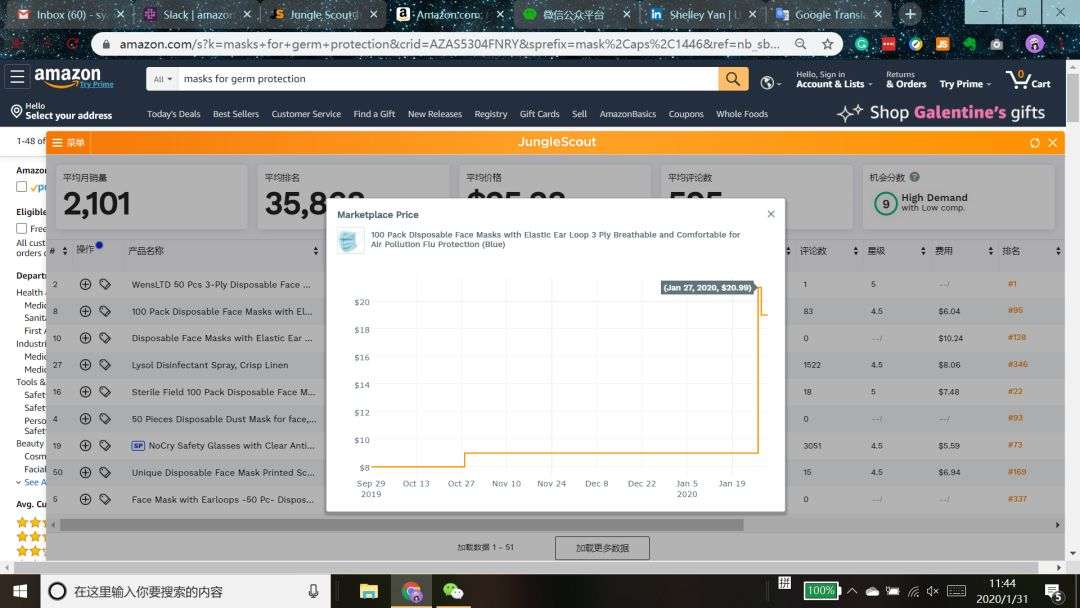
Task: Open Today's Deals link
Action: pos(174,114)
